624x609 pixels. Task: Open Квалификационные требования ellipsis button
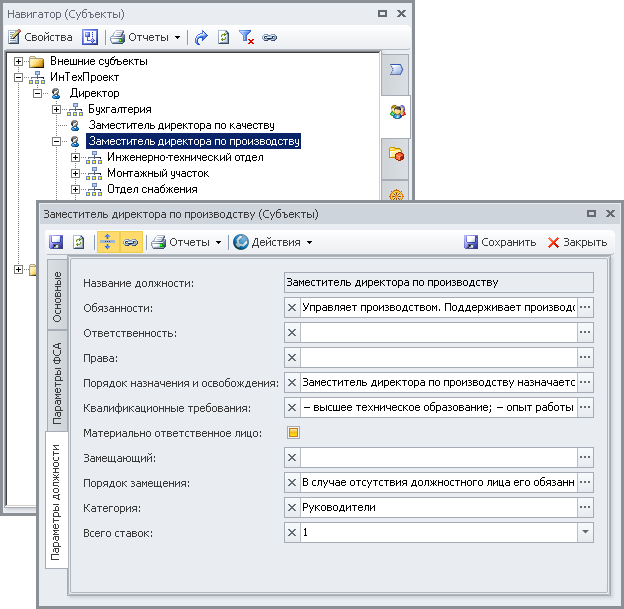pos(585,408)
